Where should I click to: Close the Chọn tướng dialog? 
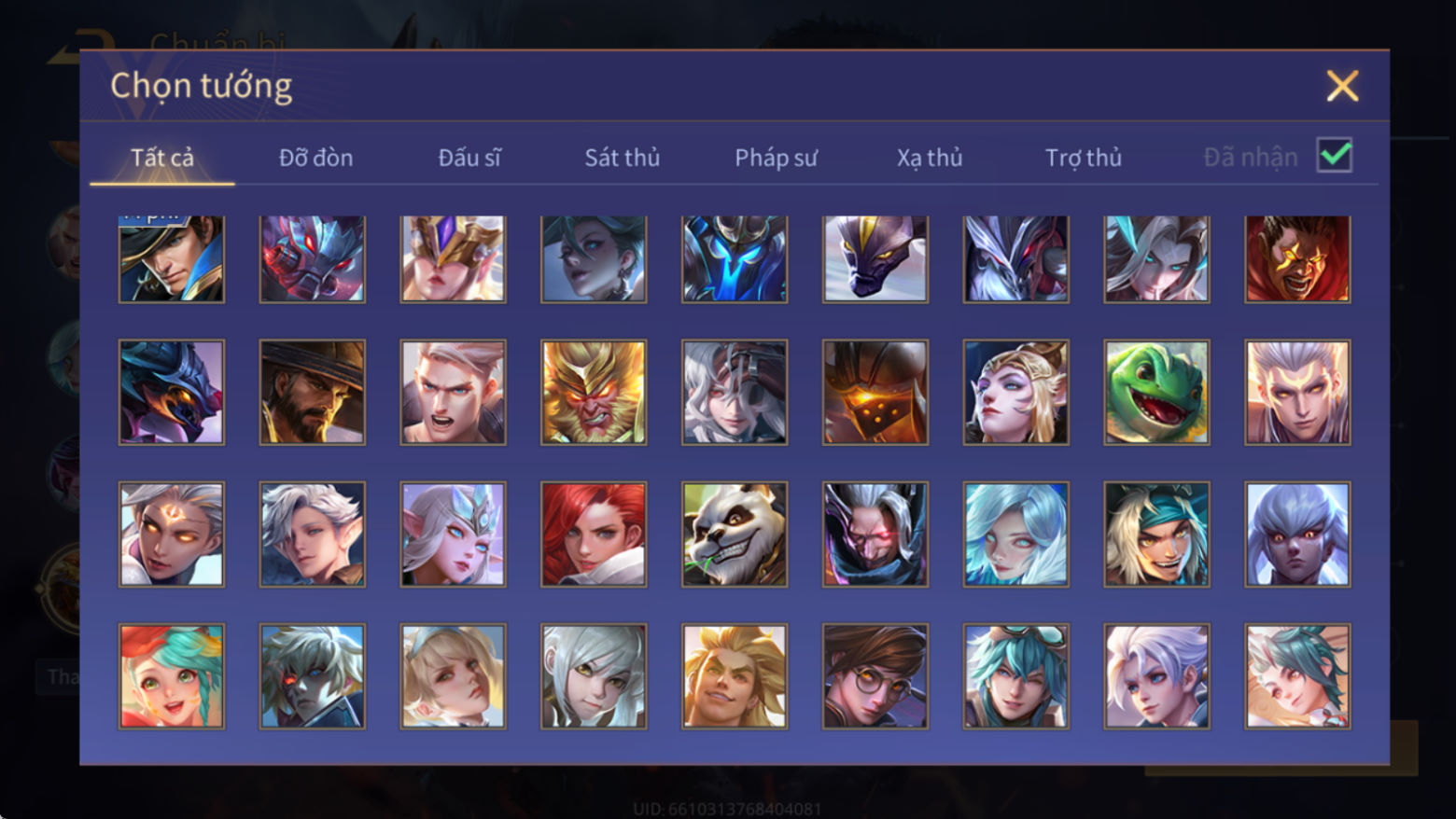click(1342, 86)
